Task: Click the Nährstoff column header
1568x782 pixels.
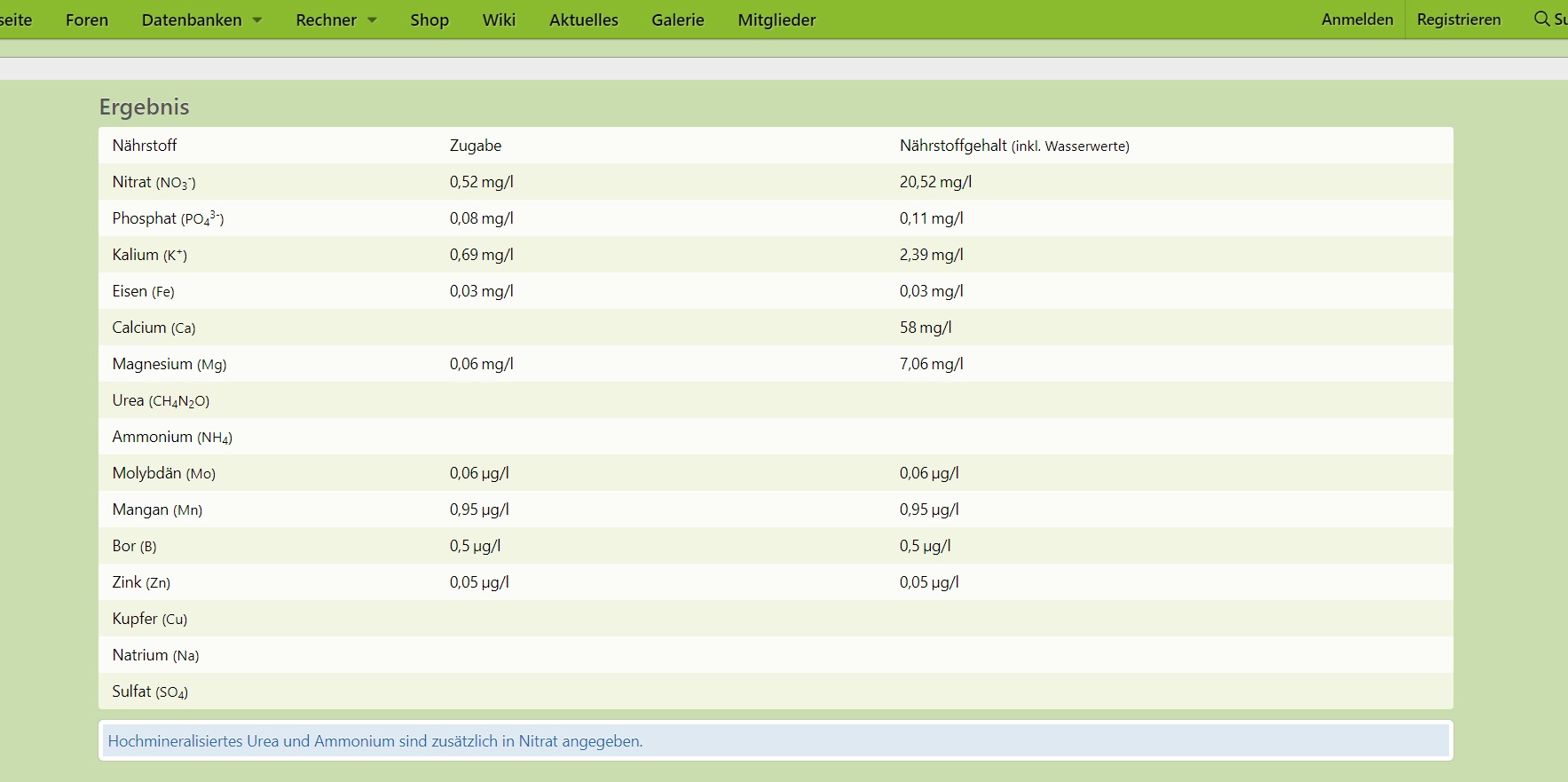Action: [145, 146]
